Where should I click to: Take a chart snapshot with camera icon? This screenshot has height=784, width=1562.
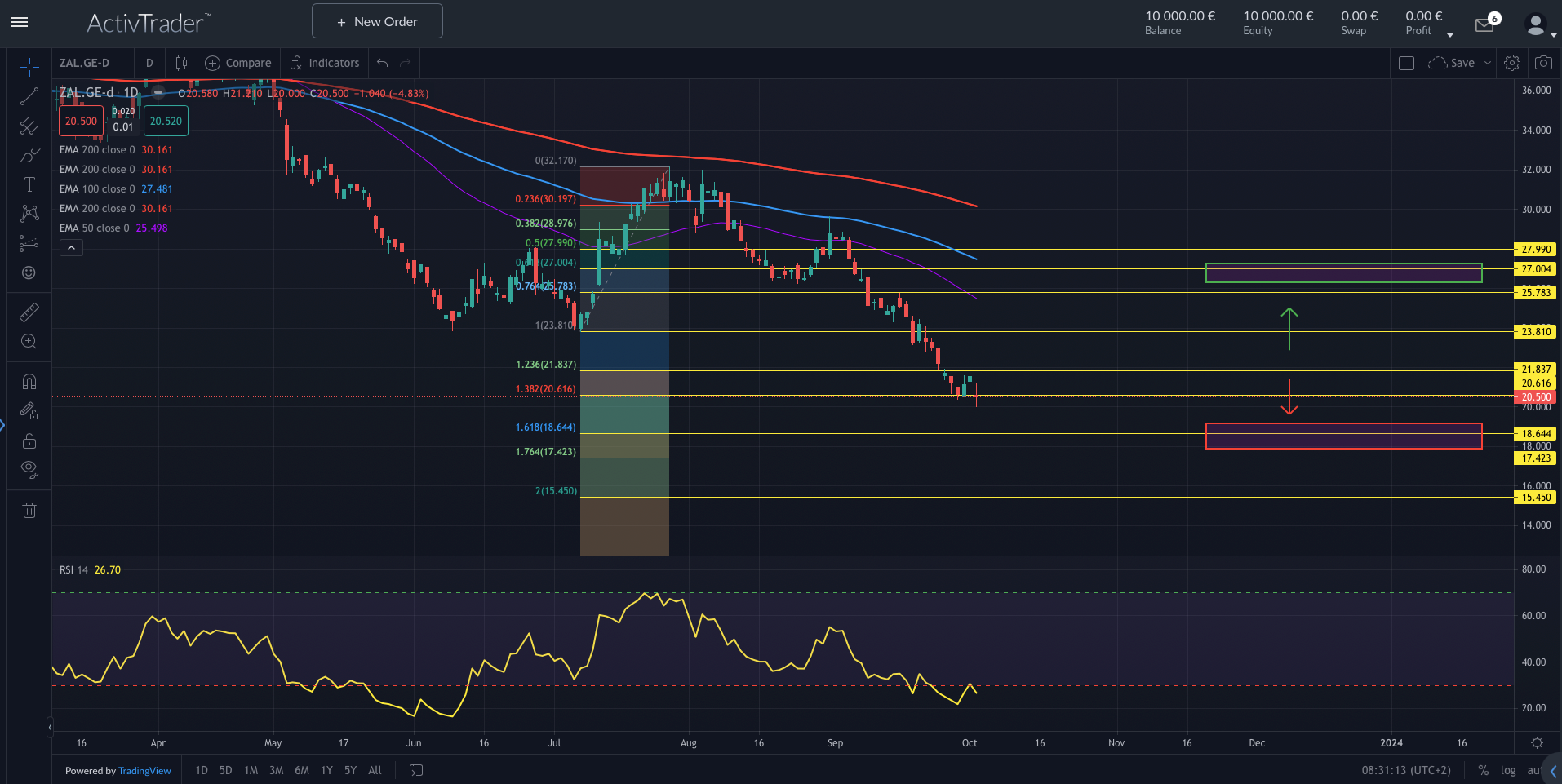(1543, 63)
